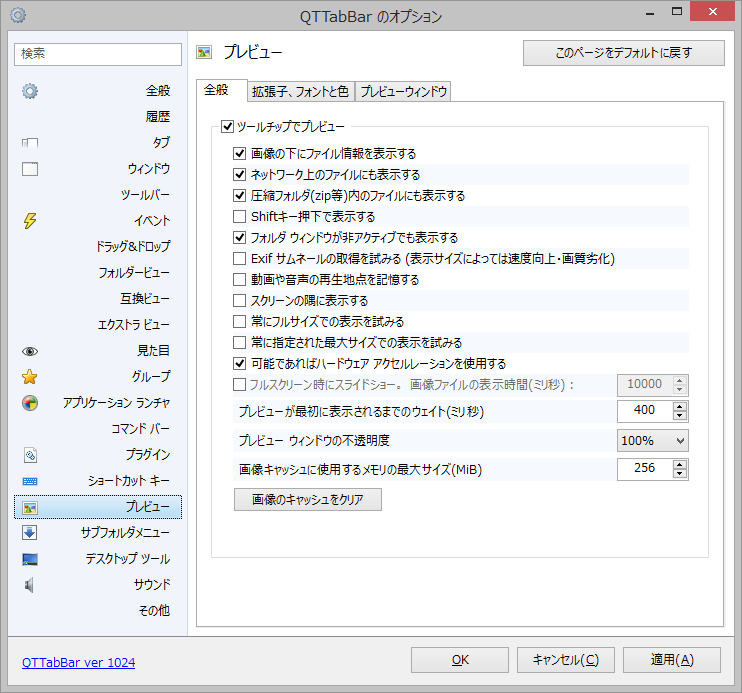Select the lightning bolt イベント icon

[x=30, y=221]
